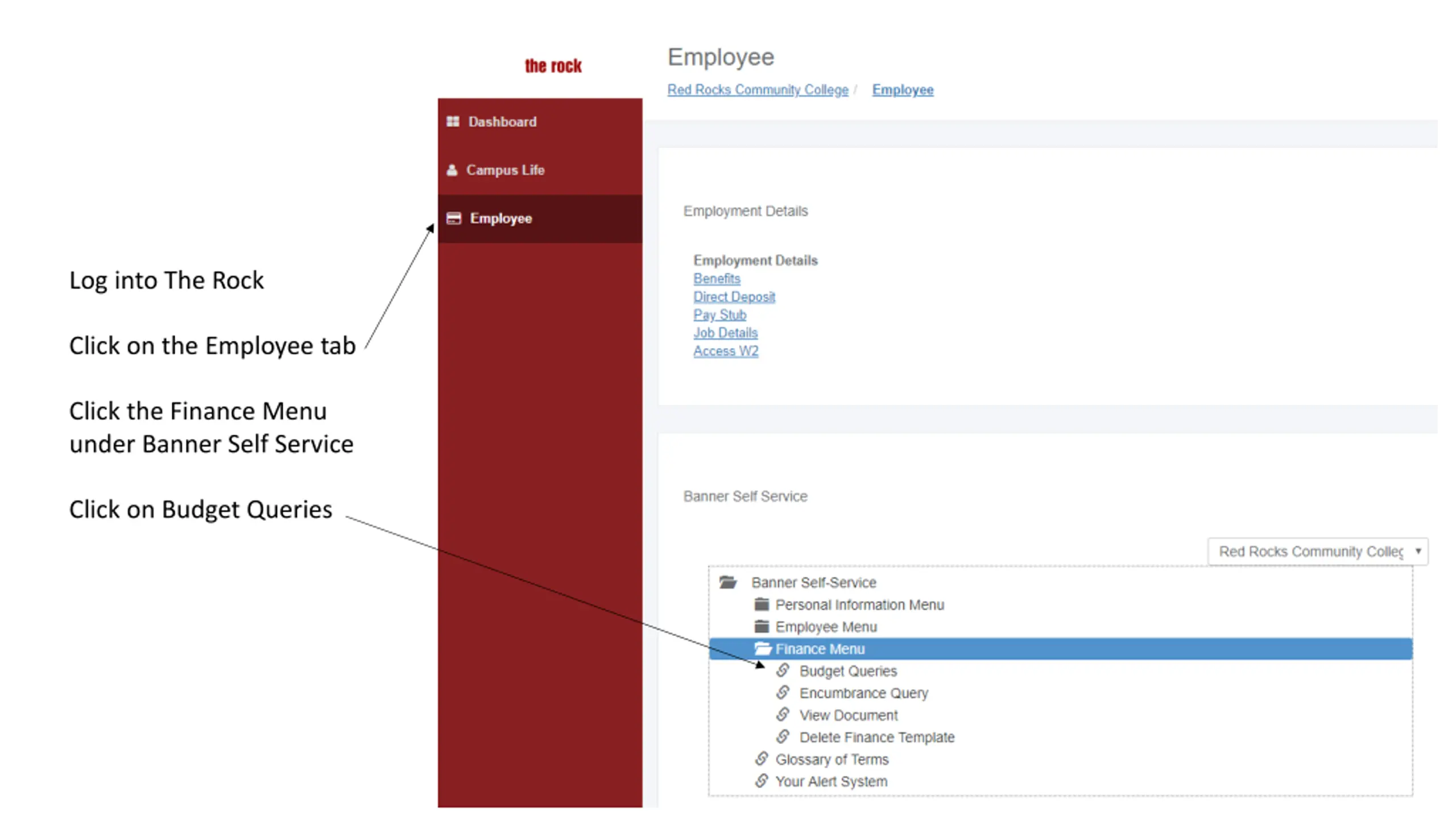Click the Employee card icon in sidebar

coord(454,218)
